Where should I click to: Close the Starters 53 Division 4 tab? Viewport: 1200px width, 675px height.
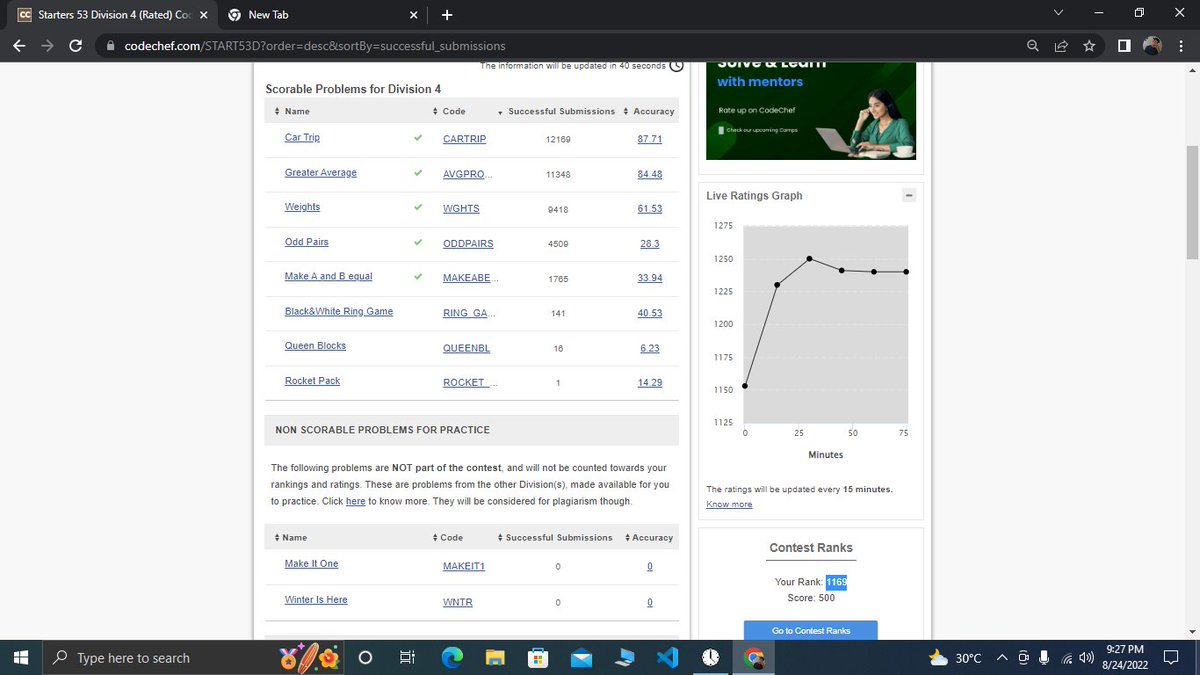(202, 15)
